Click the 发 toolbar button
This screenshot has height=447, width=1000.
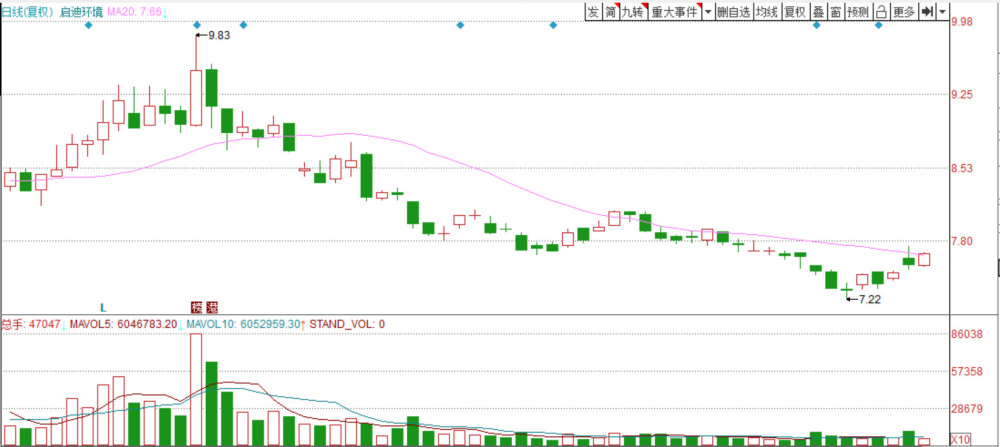[594, 11]
